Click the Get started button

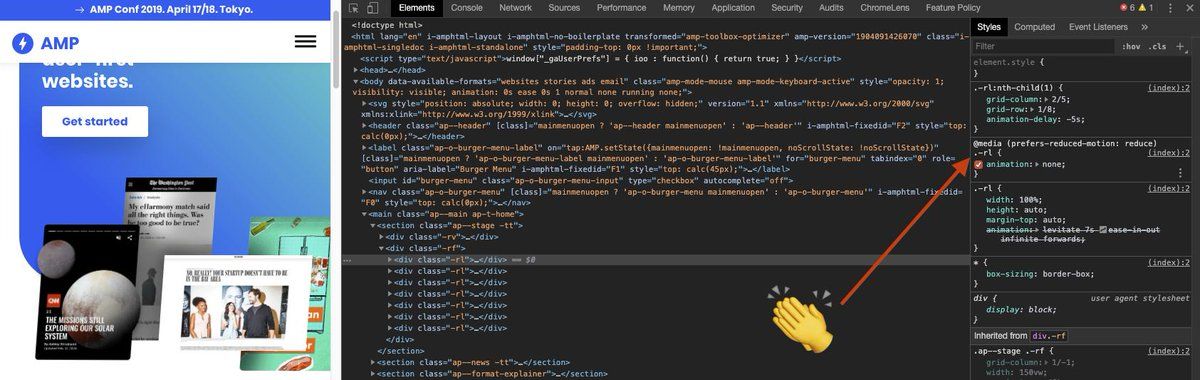[95, 121]
